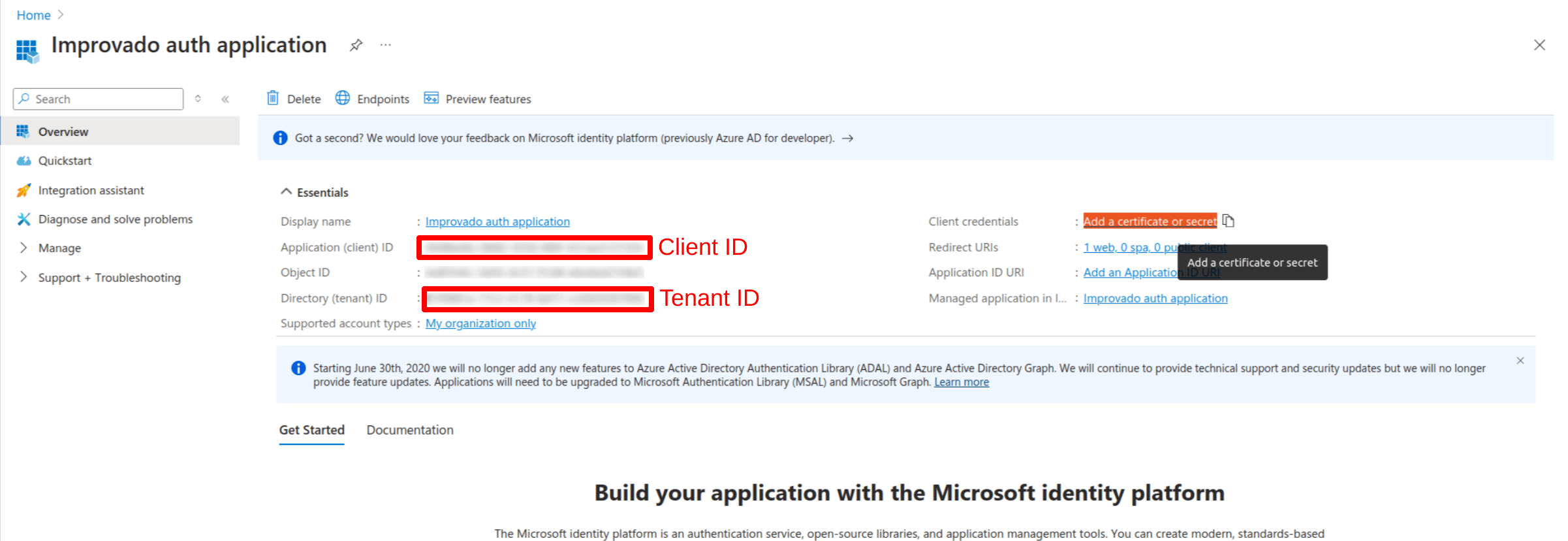Pin the Improvado auth application page

pyautogui.click(x=356, y=45)
